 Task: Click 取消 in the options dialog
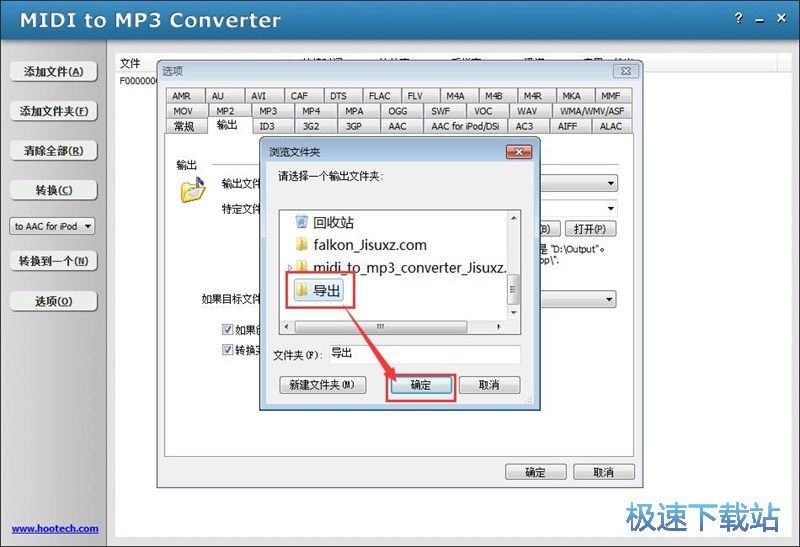coord(604,472)
